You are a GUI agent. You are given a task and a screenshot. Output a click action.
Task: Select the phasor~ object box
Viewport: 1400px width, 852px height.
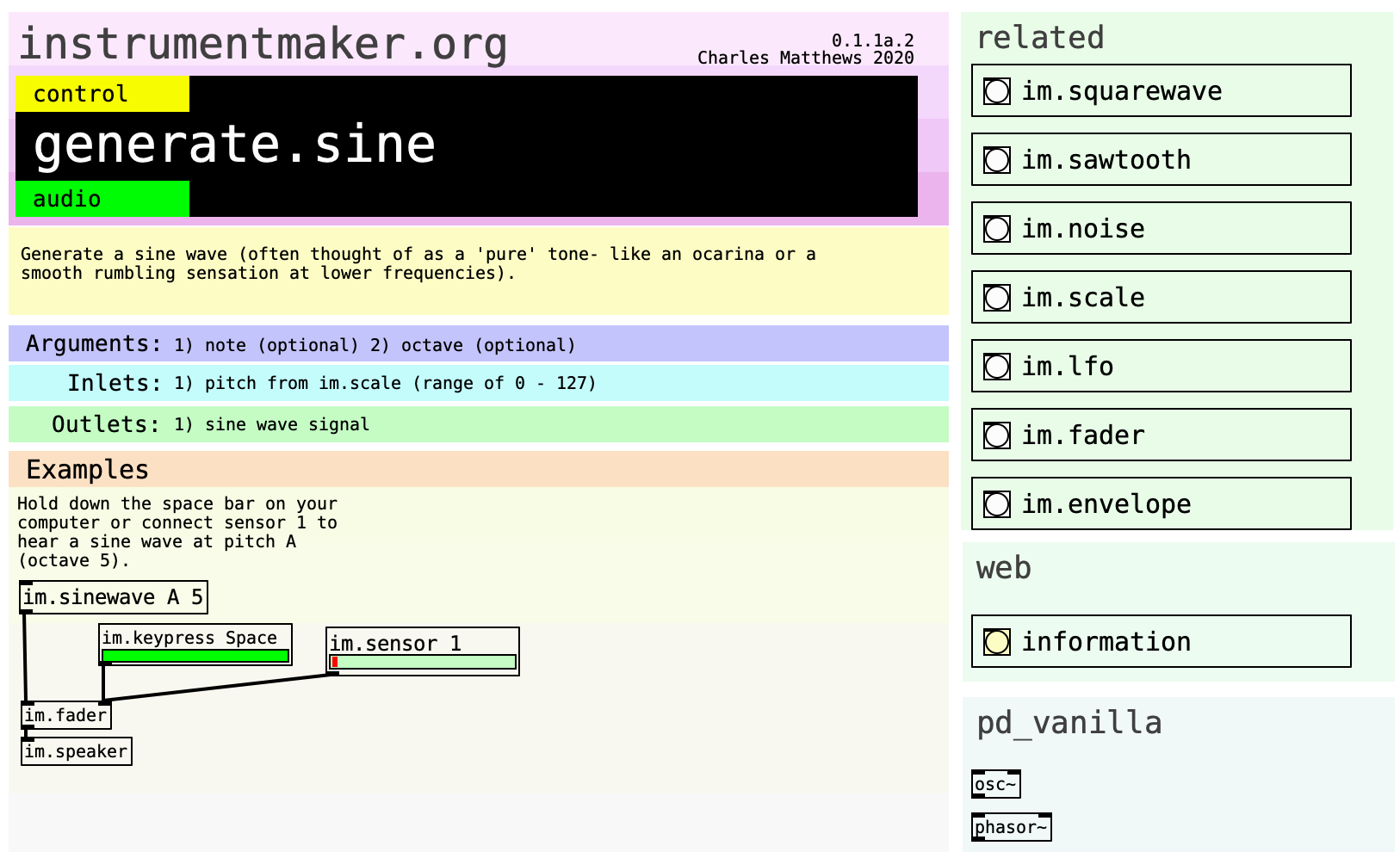click(1012, 827)
